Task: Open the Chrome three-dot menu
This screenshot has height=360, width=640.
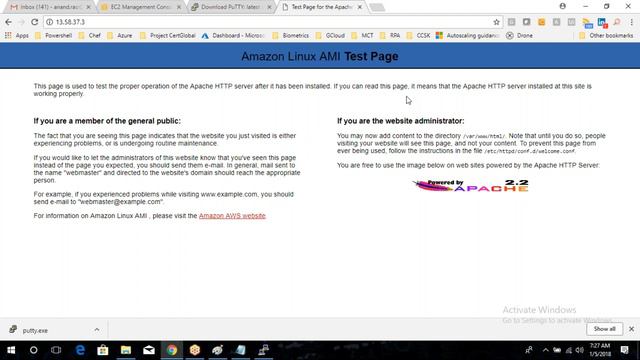Action: click(x=631, y=22)
